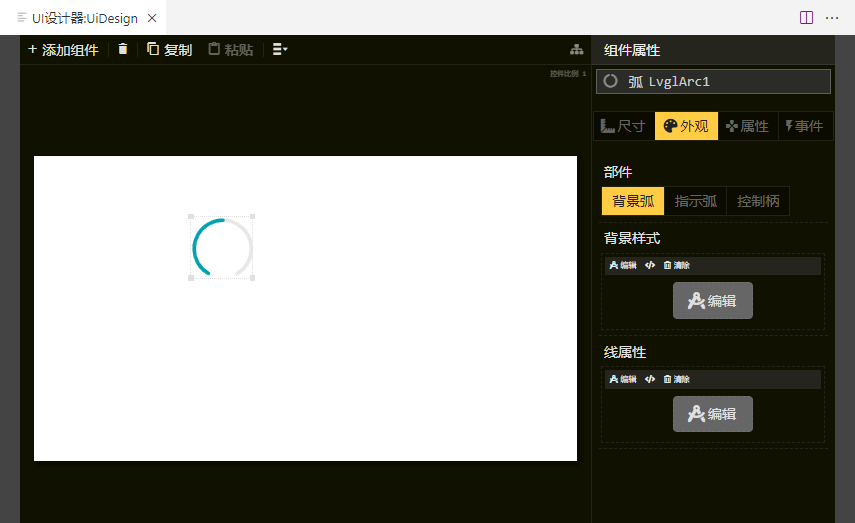Select the arc widget on the canvas

point(222,248)
